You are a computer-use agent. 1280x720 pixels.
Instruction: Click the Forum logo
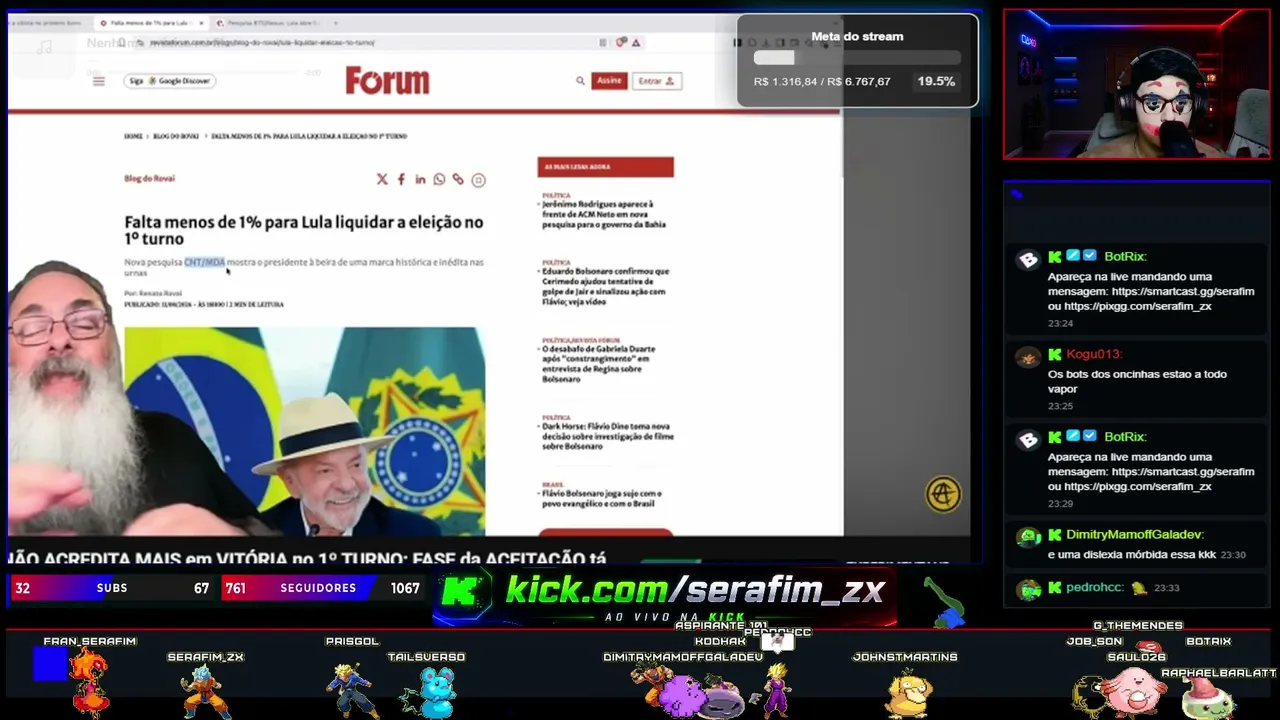[387, 80]
